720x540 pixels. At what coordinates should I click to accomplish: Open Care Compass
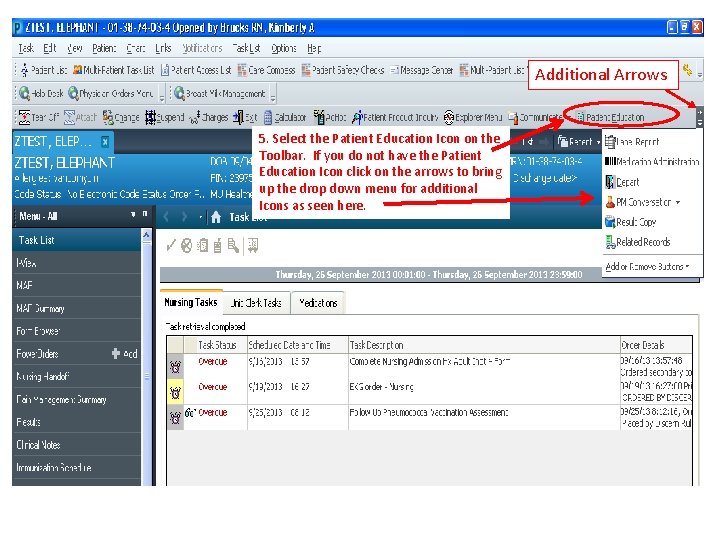tap(266, 70)
